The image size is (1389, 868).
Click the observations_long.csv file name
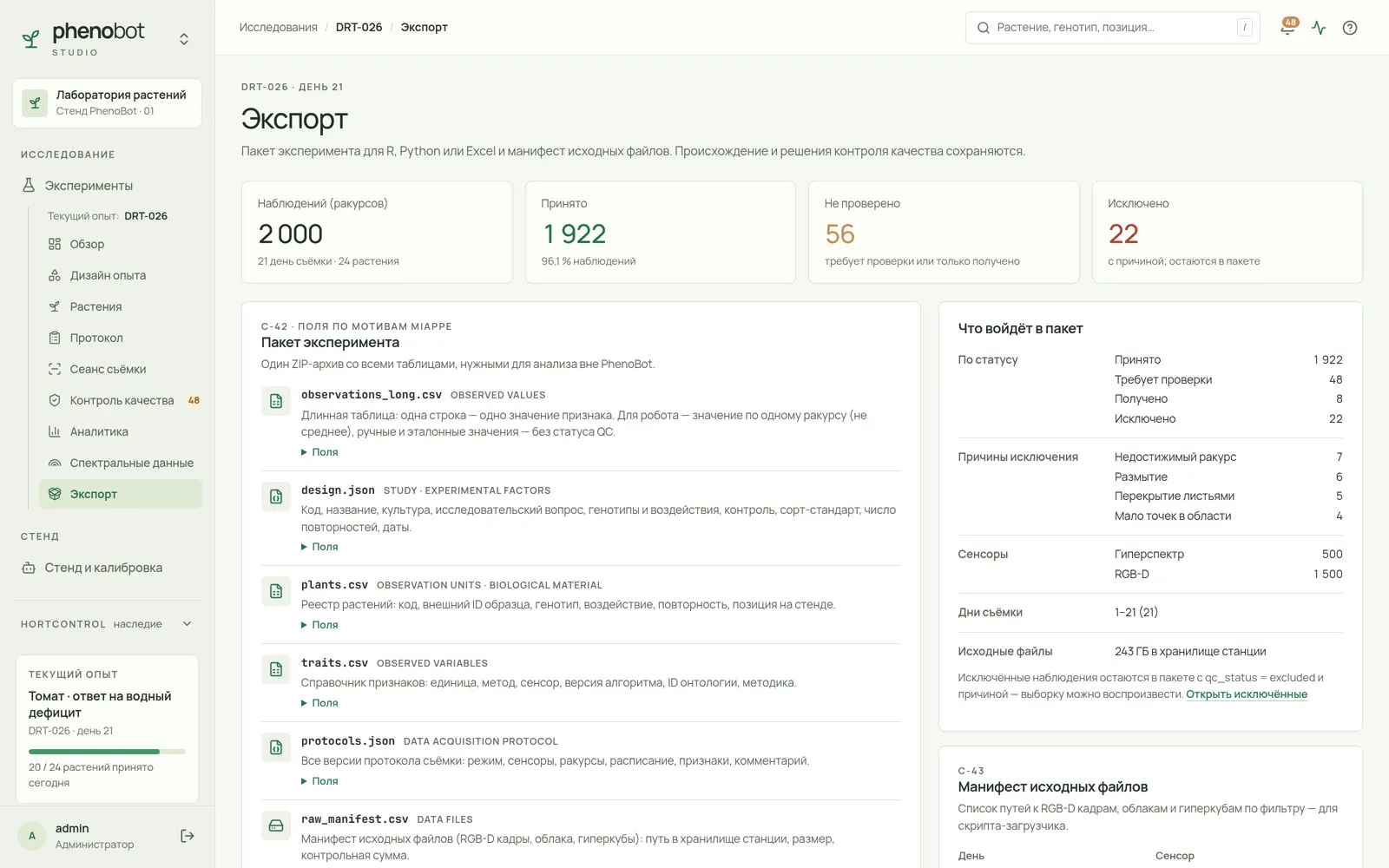pyautogui.click(x=372, y=394)
